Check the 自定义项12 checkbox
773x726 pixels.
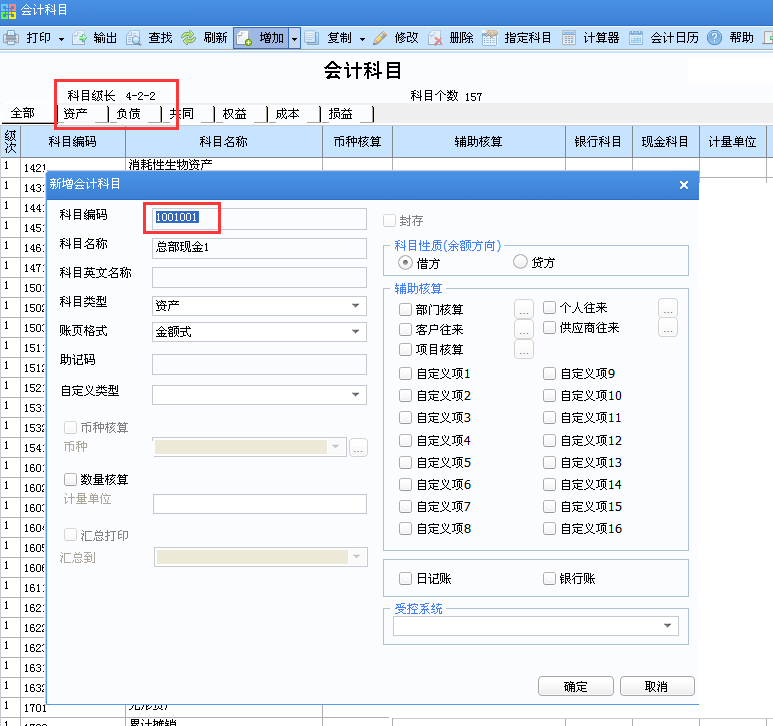(x=549, y=440)
